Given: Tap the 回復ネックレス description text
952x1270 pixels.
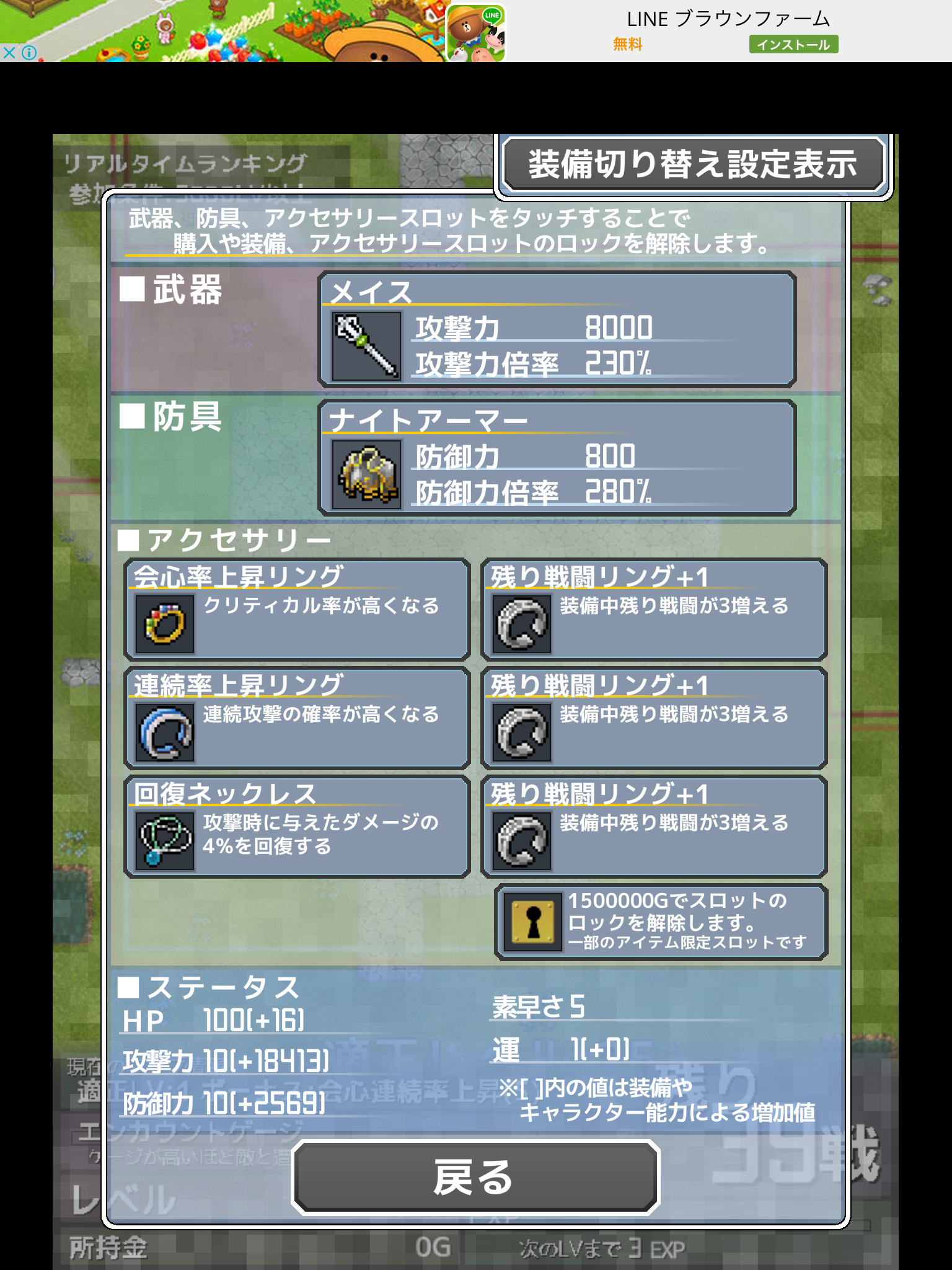Looking at the screenshot, I should [320, 834].
